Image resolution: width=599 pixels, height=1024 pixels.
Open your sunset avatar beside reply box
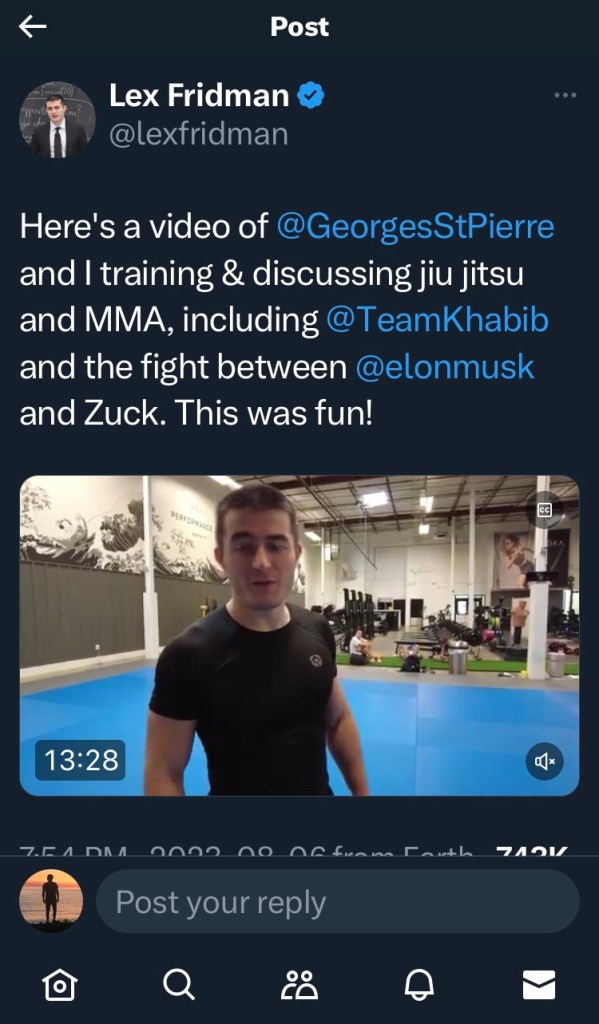(x=51, y=901)
